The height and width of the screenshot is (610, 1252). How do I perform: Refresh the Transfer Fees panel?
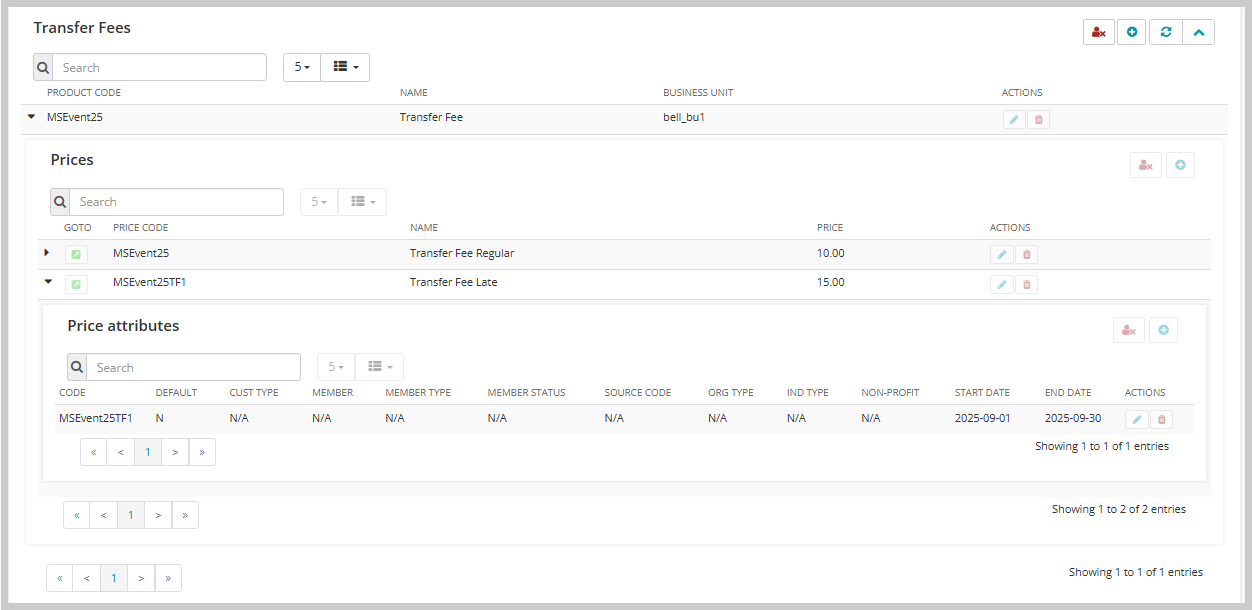click(1165, 32)
